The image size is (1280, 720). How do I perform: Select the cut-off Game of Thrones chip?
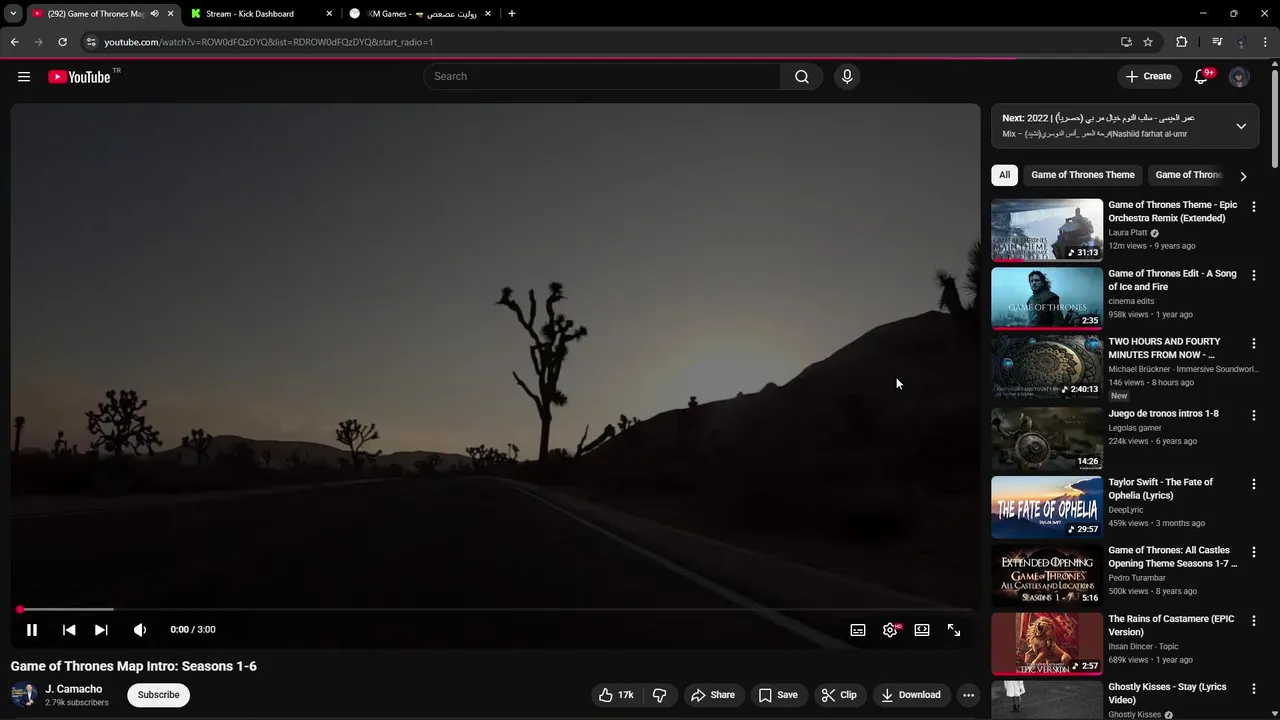click(x=1188, y=175)
